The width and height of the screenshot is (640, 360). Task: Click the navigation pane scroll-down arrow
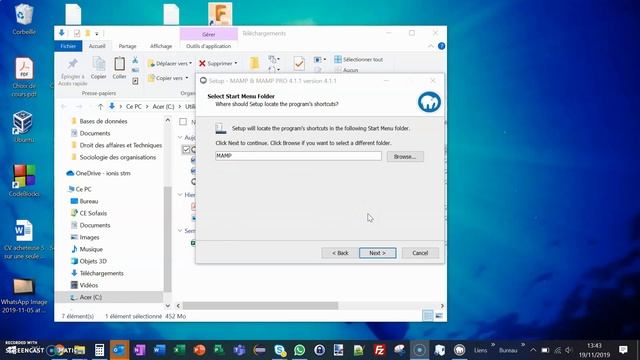[x=167, y=306]
